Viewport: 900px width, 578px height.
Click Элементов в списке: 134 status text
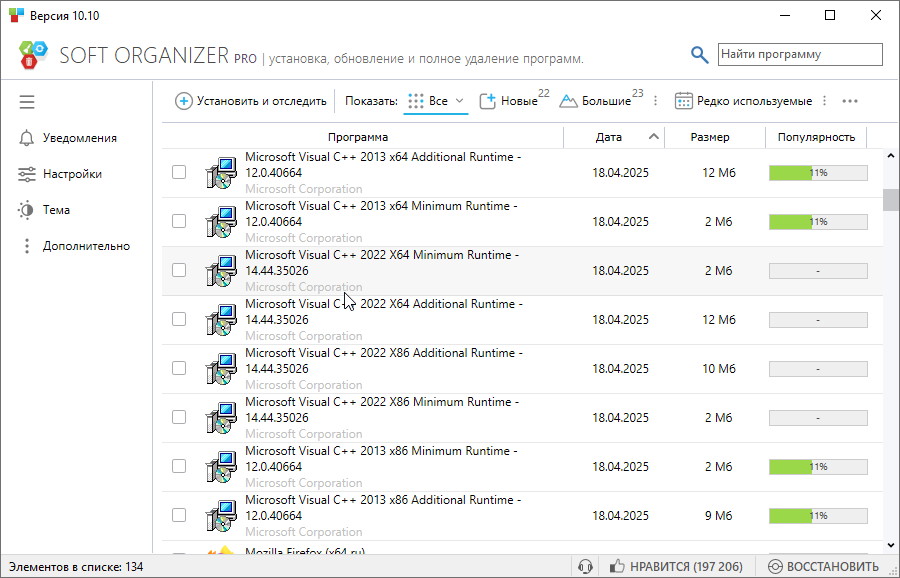tap(76, 567)
